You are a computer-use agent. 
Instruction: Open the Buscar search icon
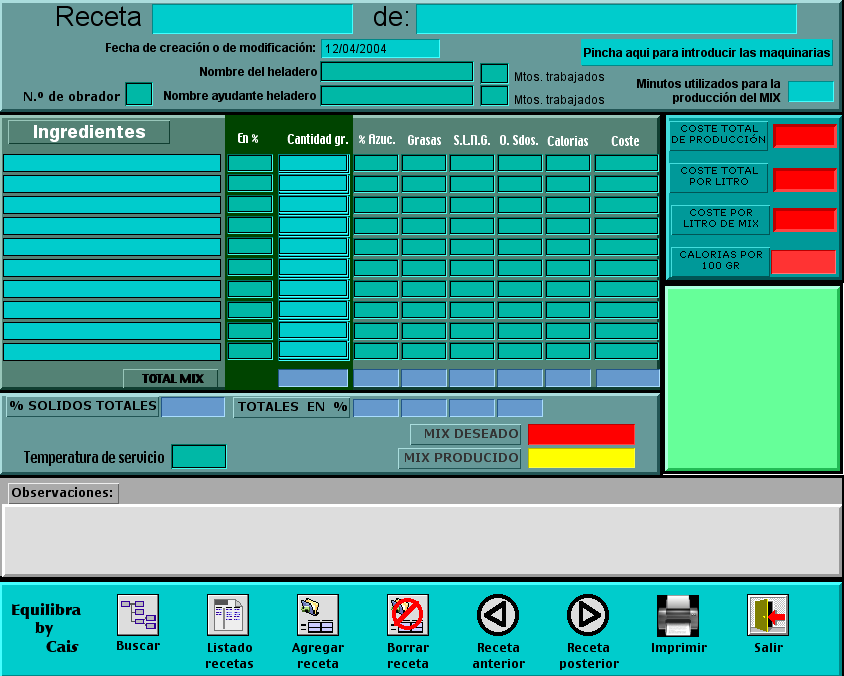tap(138, 615)
